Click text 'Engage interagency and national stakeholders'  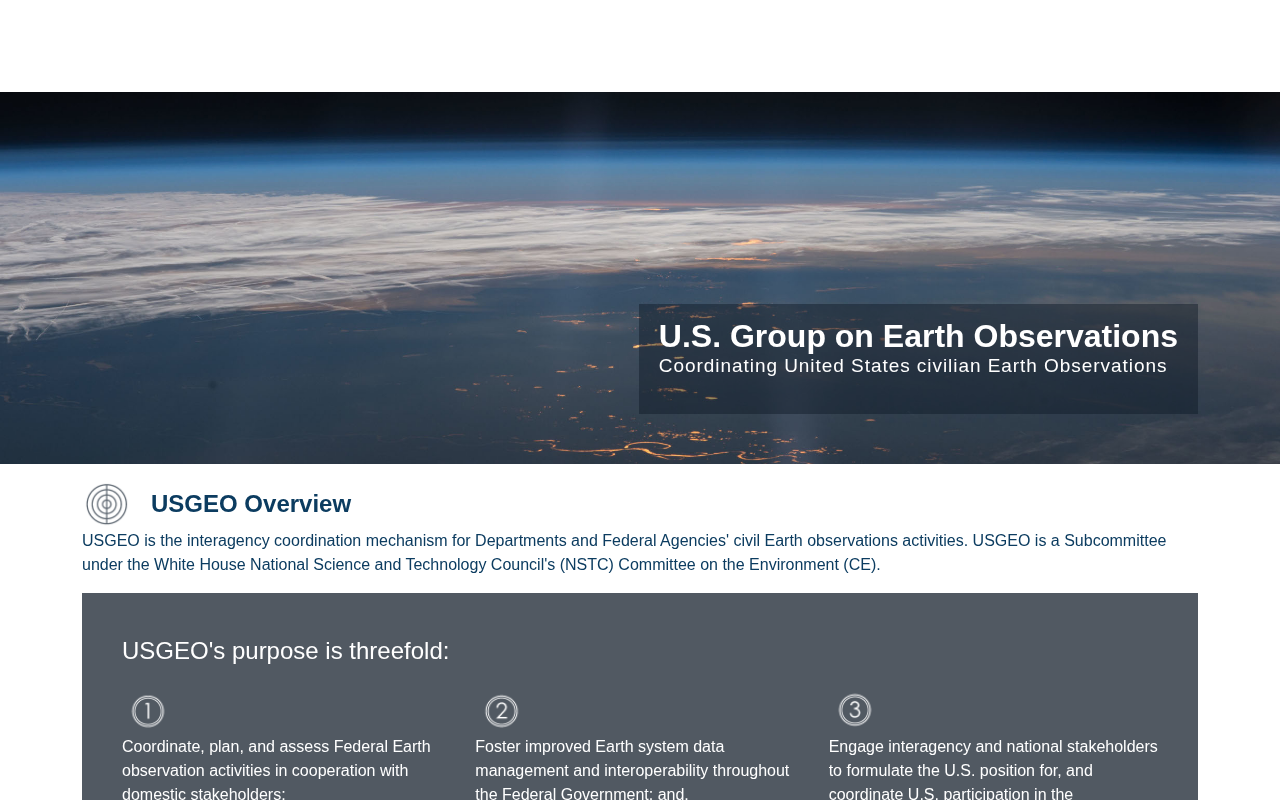click(993, 747)
